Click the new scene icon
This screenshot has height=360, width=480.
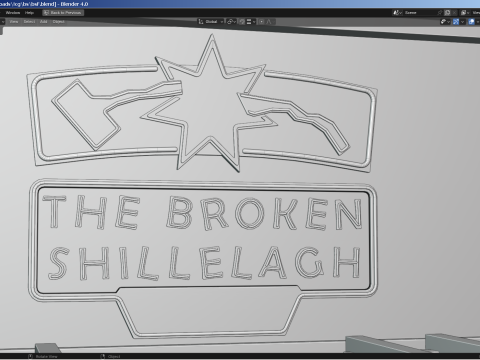point(447,13)
